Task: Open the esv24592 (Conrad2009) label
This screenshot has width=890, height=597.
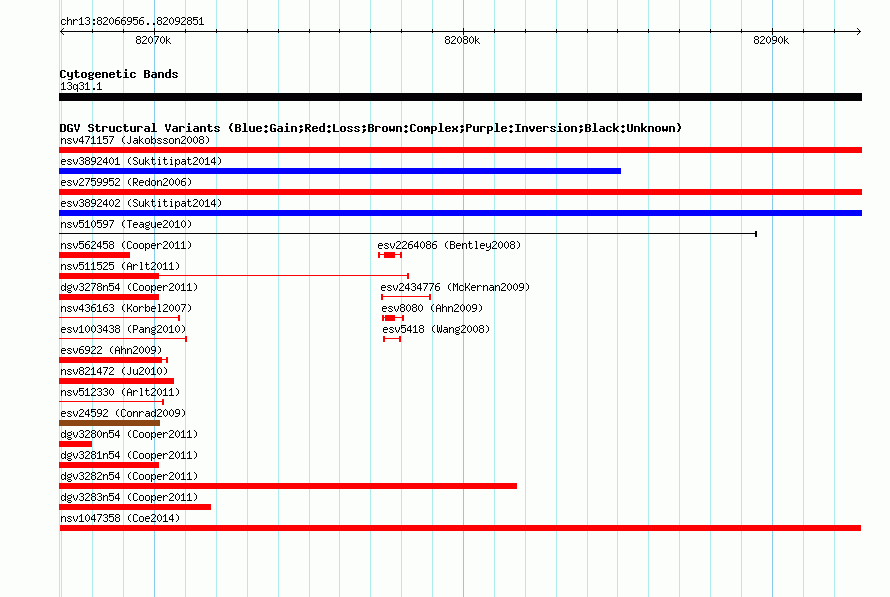Action: pos(123,413)
